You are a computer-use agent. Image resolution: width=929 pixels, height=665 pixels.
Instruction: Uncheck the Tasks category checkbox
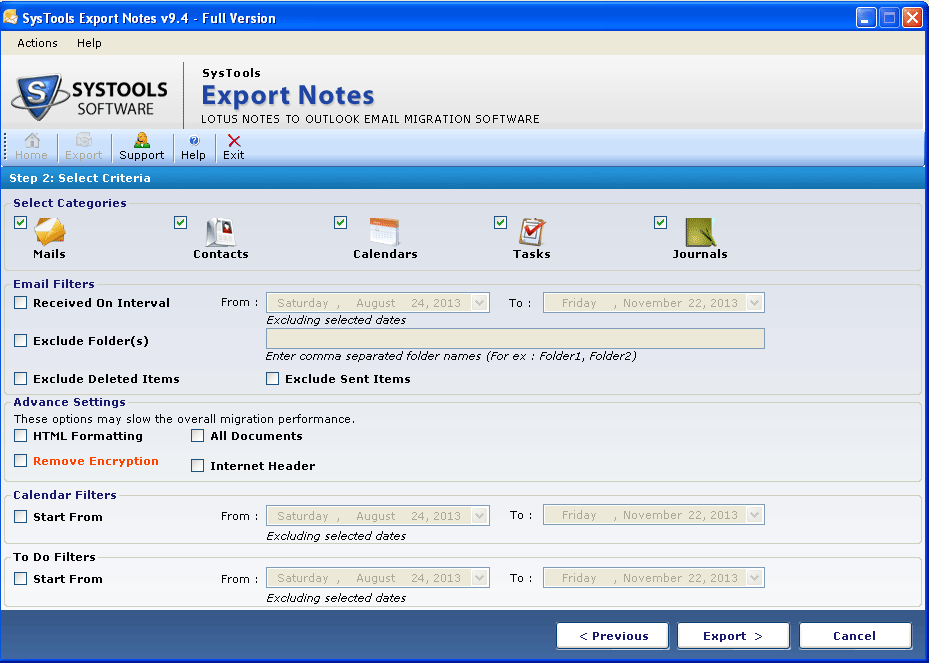(501, 222)
